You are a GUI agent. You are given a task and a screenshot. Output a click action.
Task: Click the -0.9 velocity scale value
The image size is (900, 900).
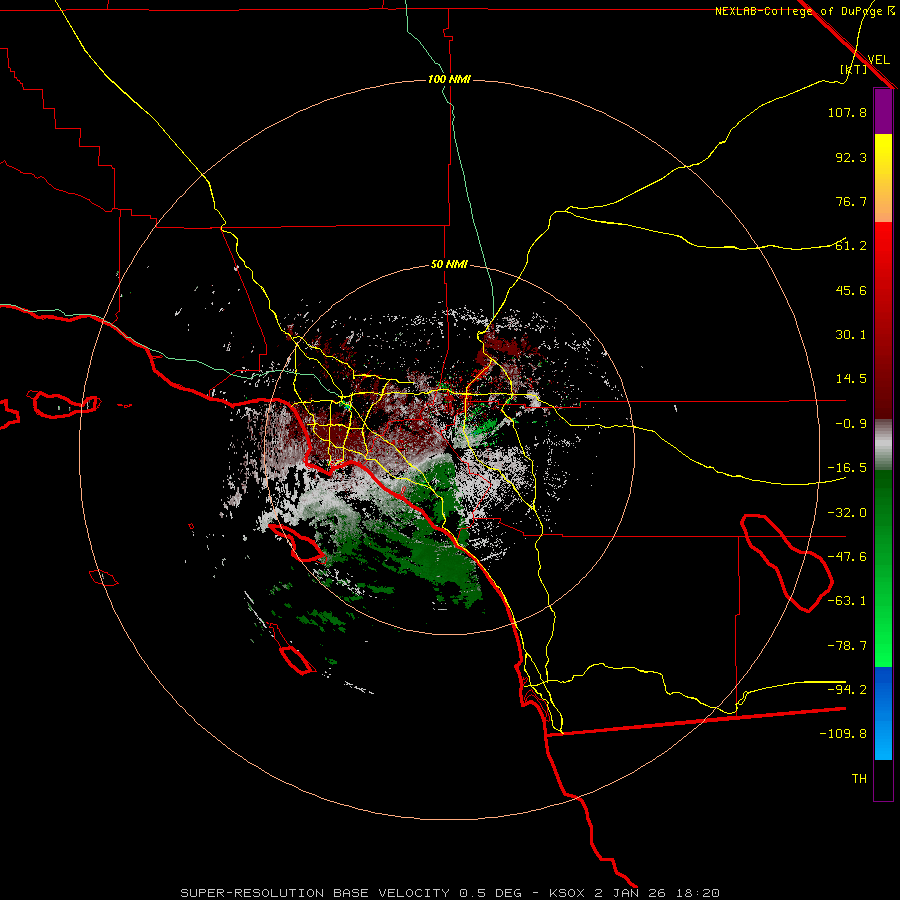(851, 424)
